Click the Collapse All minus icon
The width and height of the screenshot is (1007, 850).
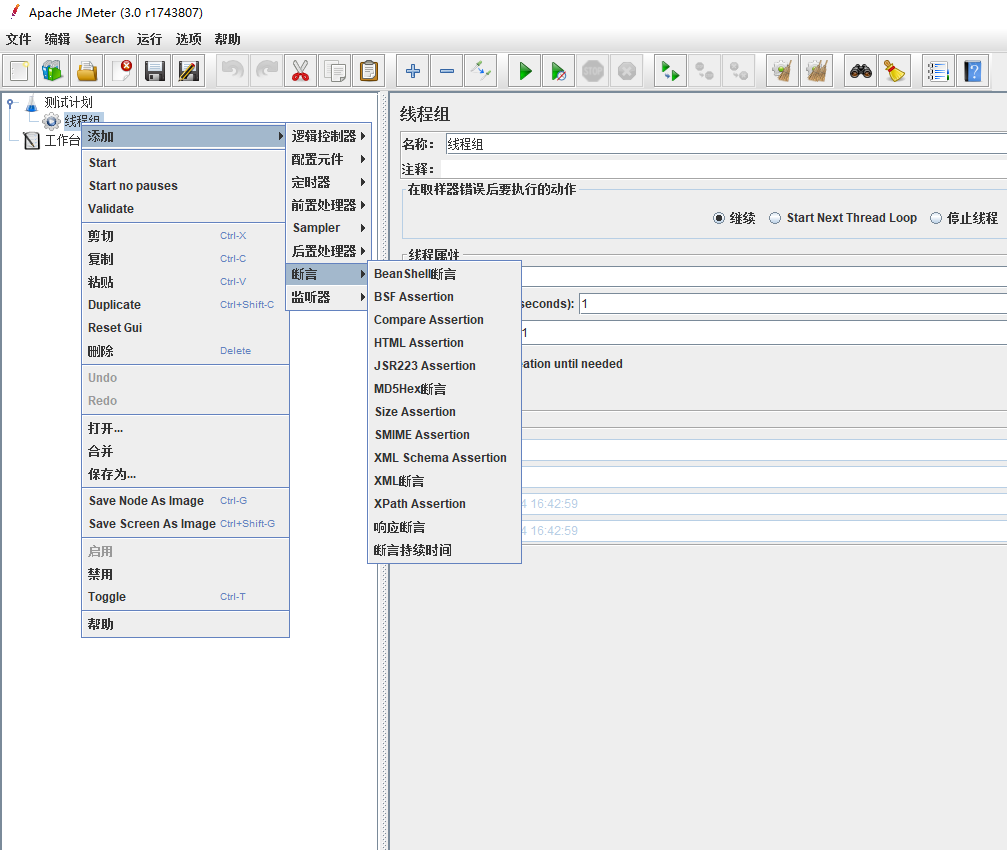click(447, 71)
